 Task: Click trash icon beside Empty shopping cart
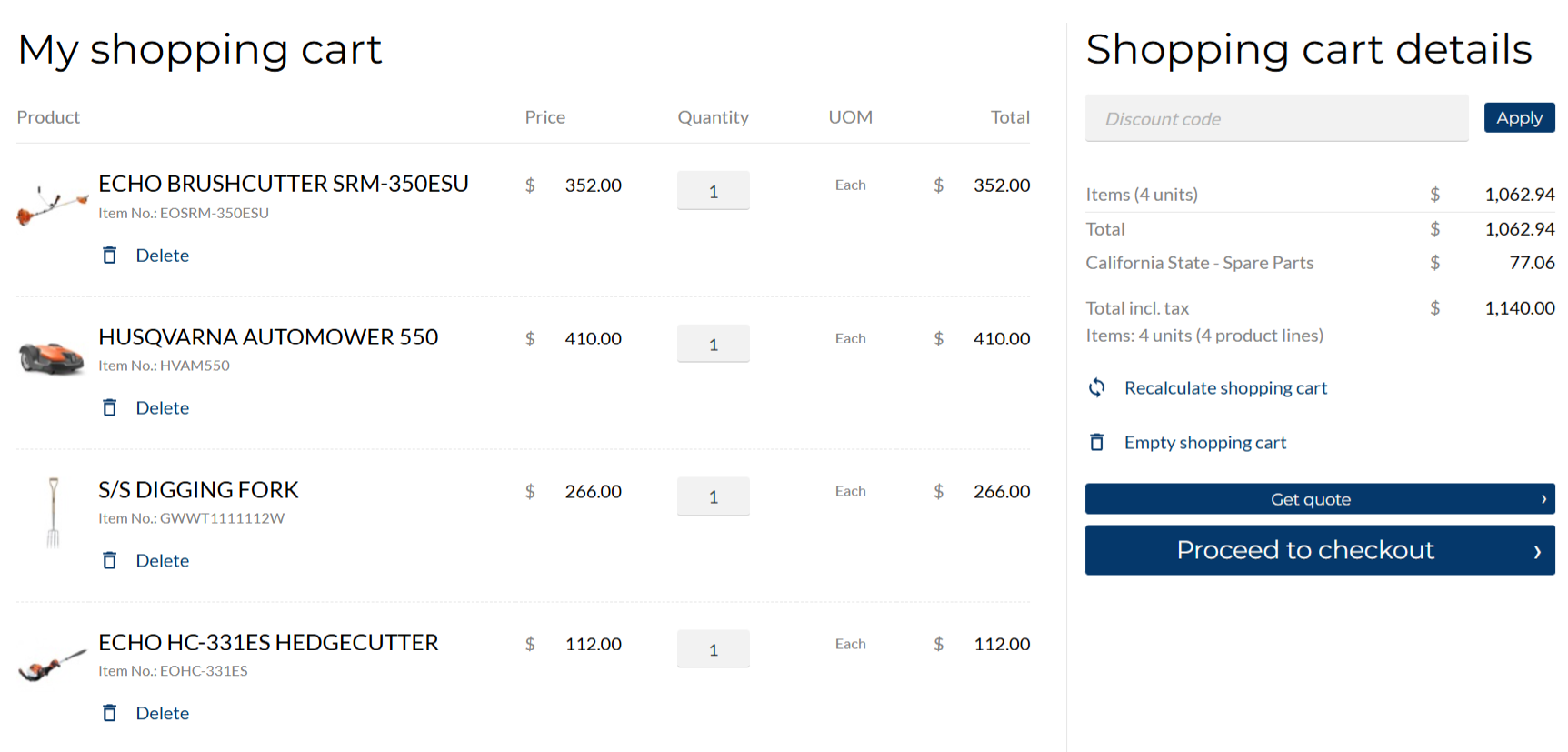point(1097,443)
